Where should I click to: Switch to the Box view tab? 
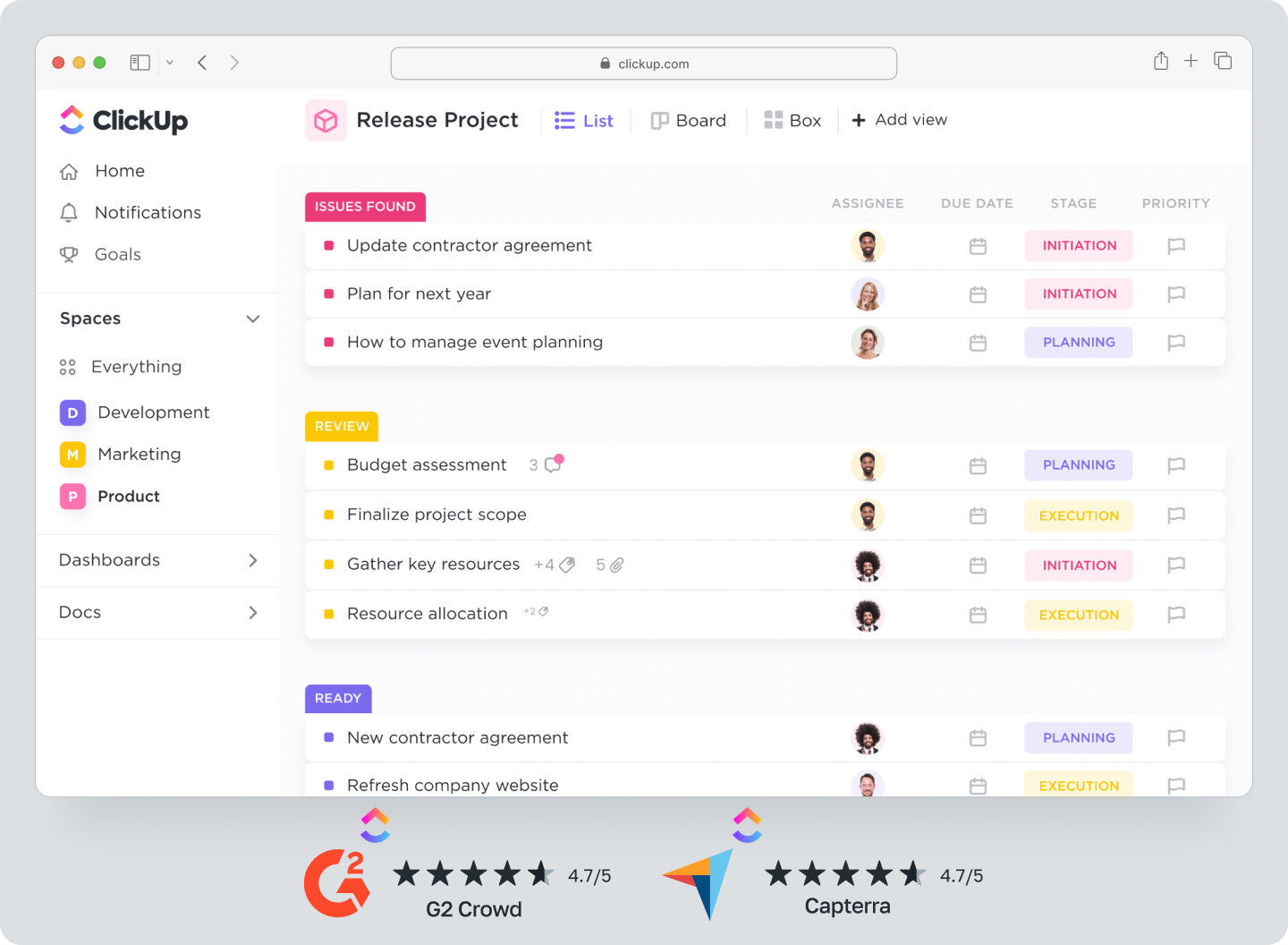click(x=792, y=121)
